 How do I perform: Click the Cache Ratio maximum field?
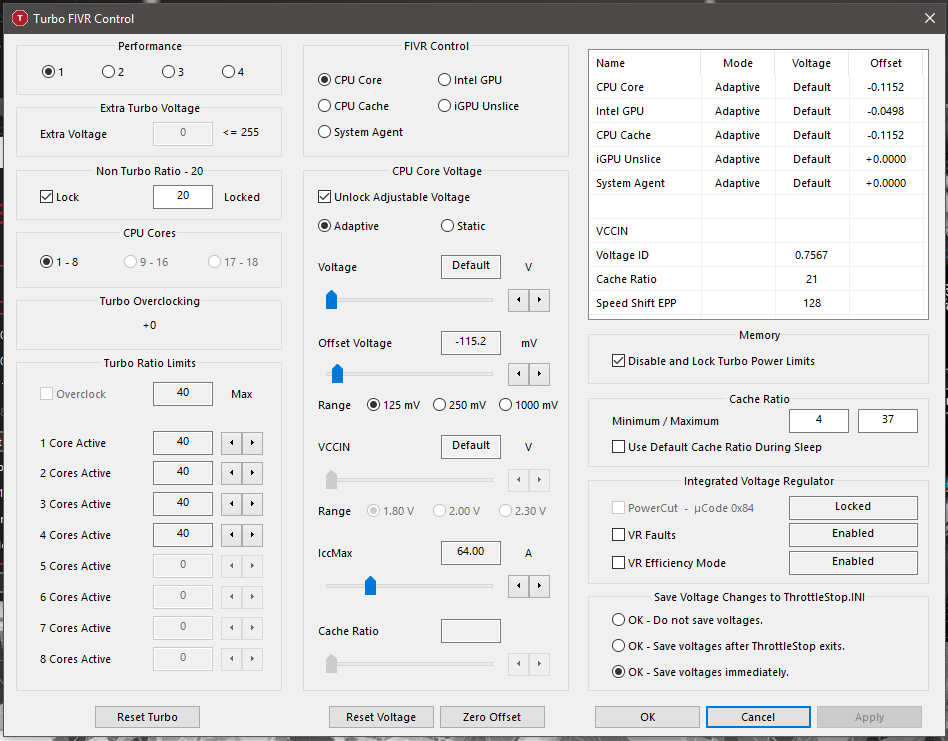pos(888,420)
